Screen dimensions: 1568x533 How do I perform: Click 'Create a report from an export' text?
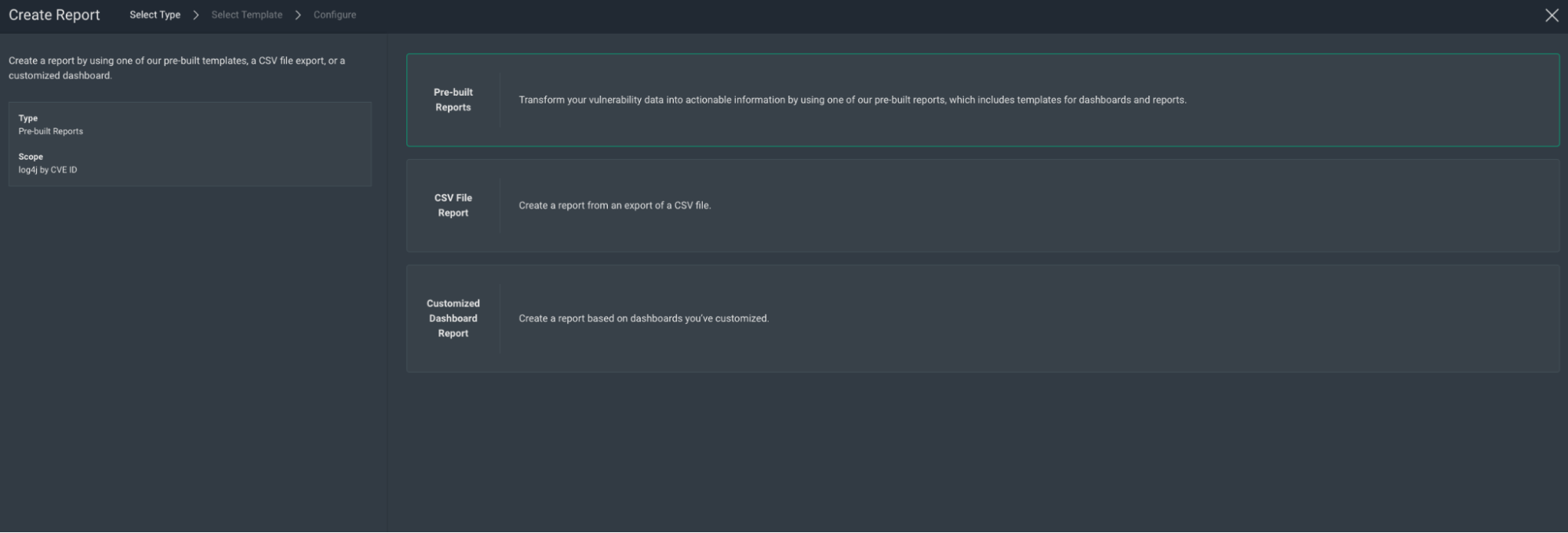point(614,205)
